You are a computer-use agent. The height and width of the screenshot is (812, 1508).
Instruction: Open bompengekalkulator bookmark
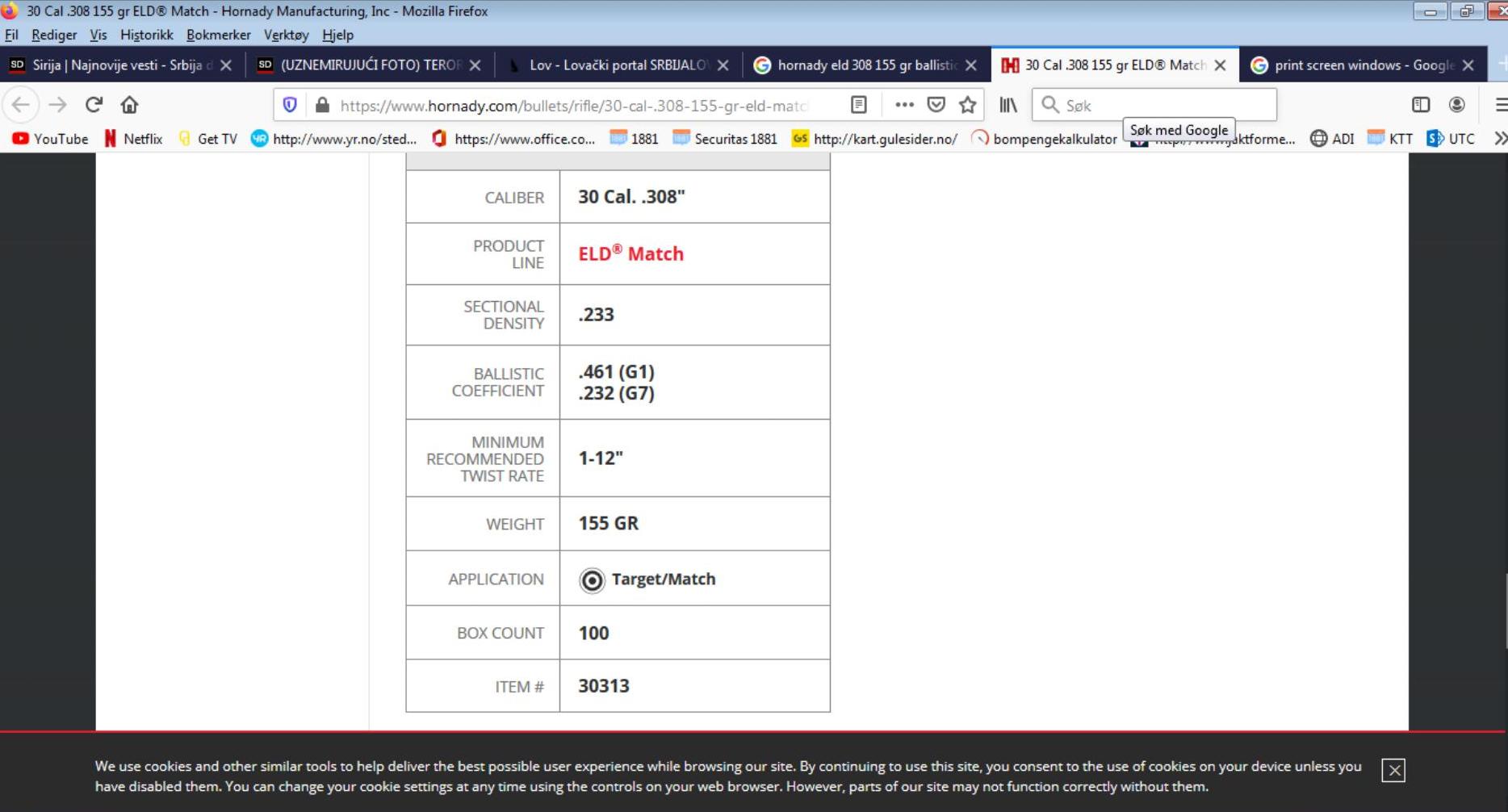(x=1044, y=139)
